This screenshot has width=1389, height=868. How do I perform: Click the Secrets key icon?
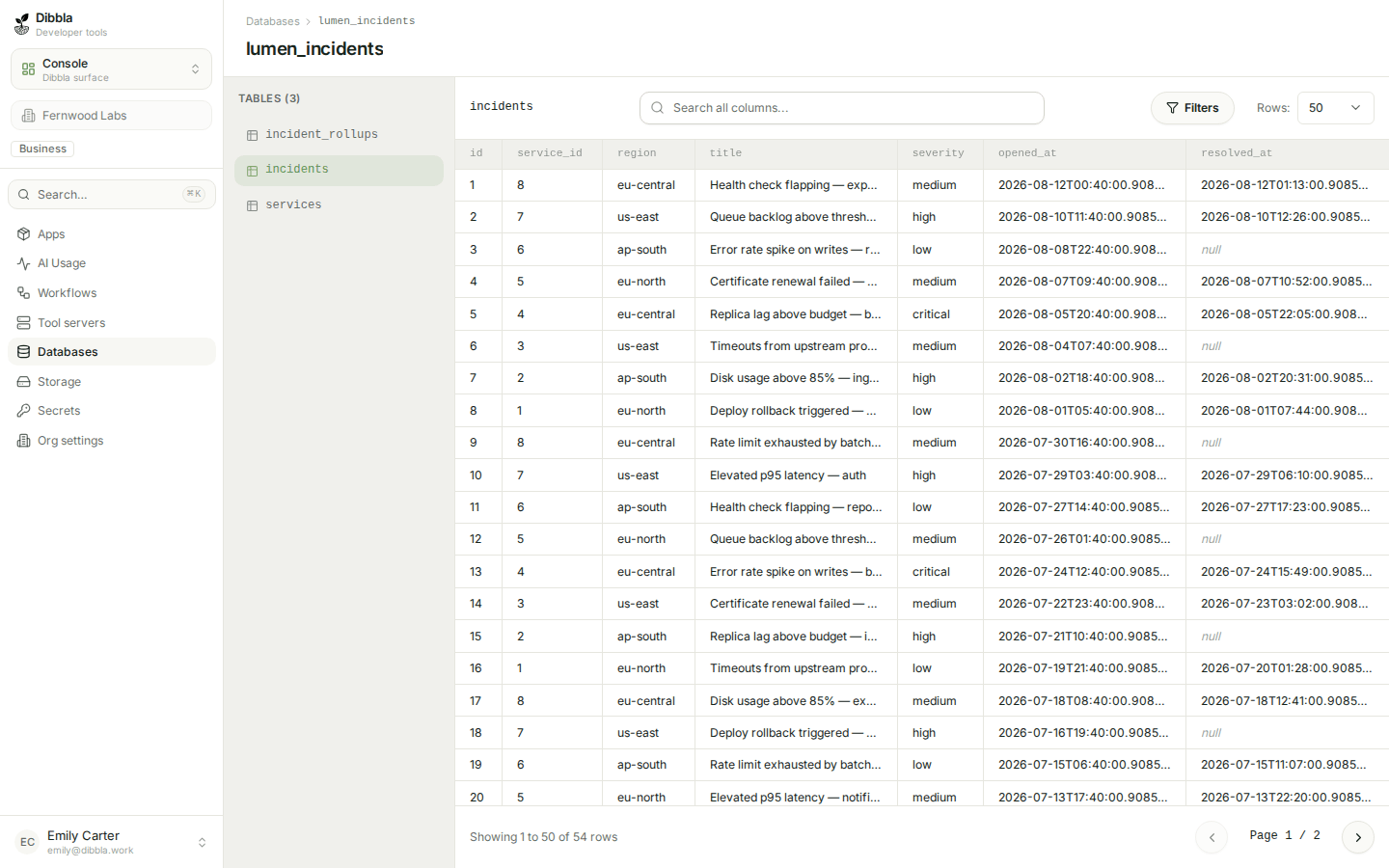click(x=24, y=411)
